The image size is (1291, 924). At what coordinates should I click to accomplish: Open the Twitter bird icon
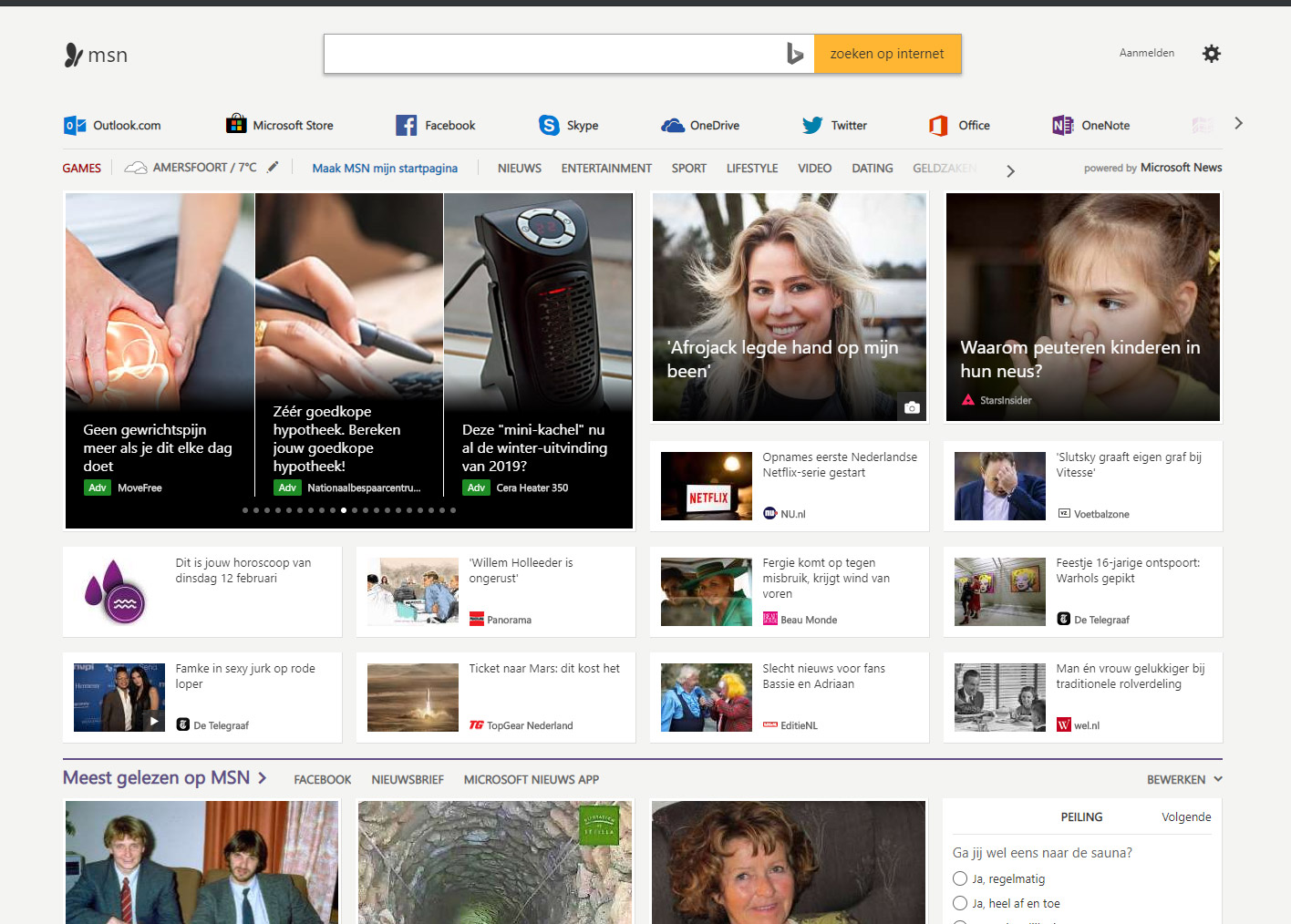click(811, 126)
